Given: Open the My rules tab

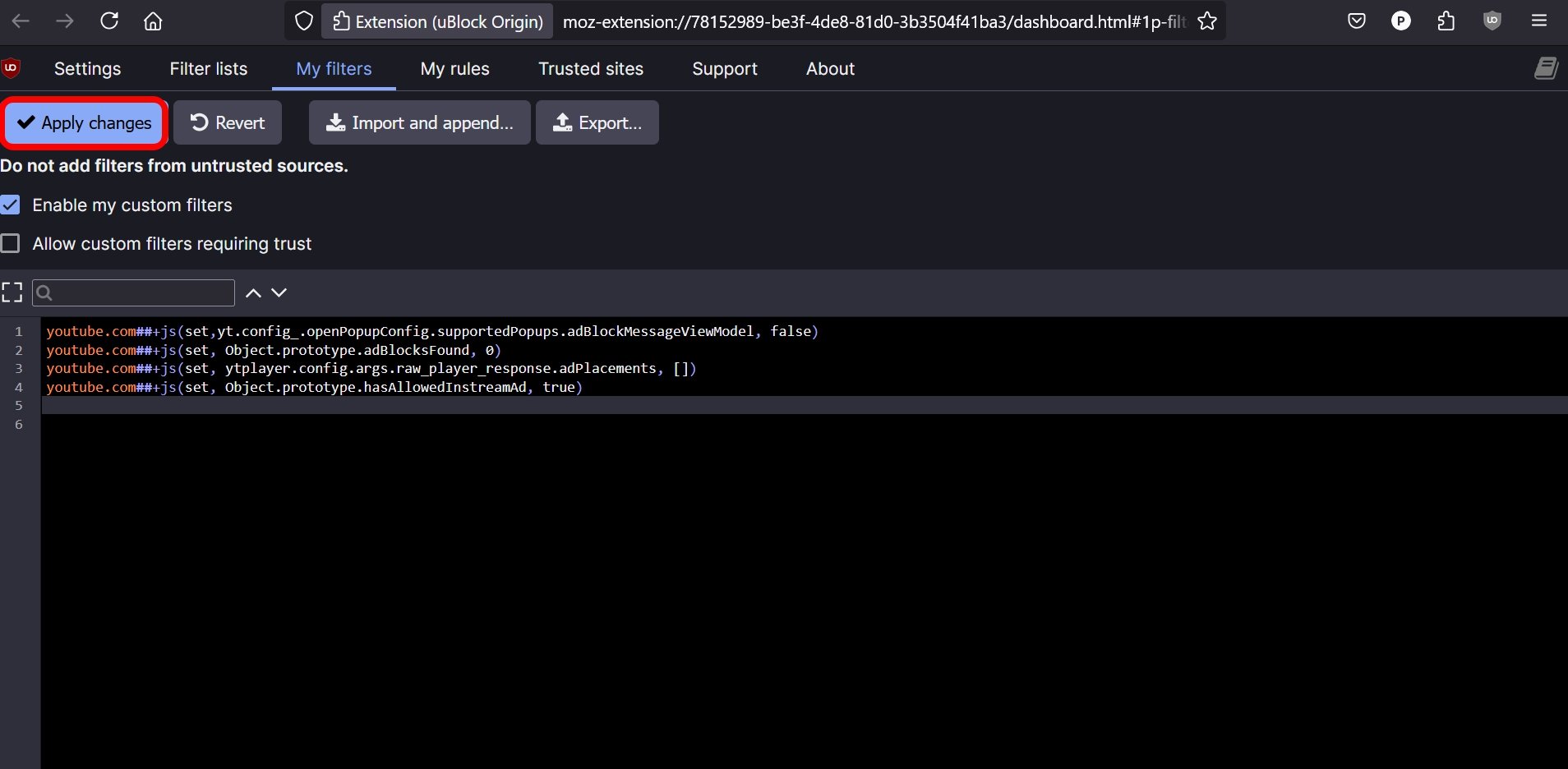Looking at the screenshot, I should (455, 69).
